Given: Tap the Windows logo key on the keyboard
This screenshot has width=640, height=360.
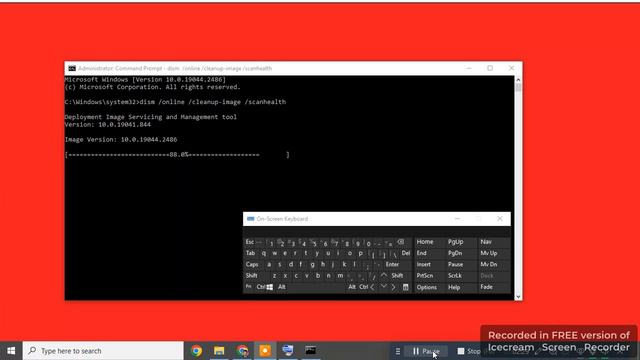Looking at the screenshot, I should [x=270, y=287].
